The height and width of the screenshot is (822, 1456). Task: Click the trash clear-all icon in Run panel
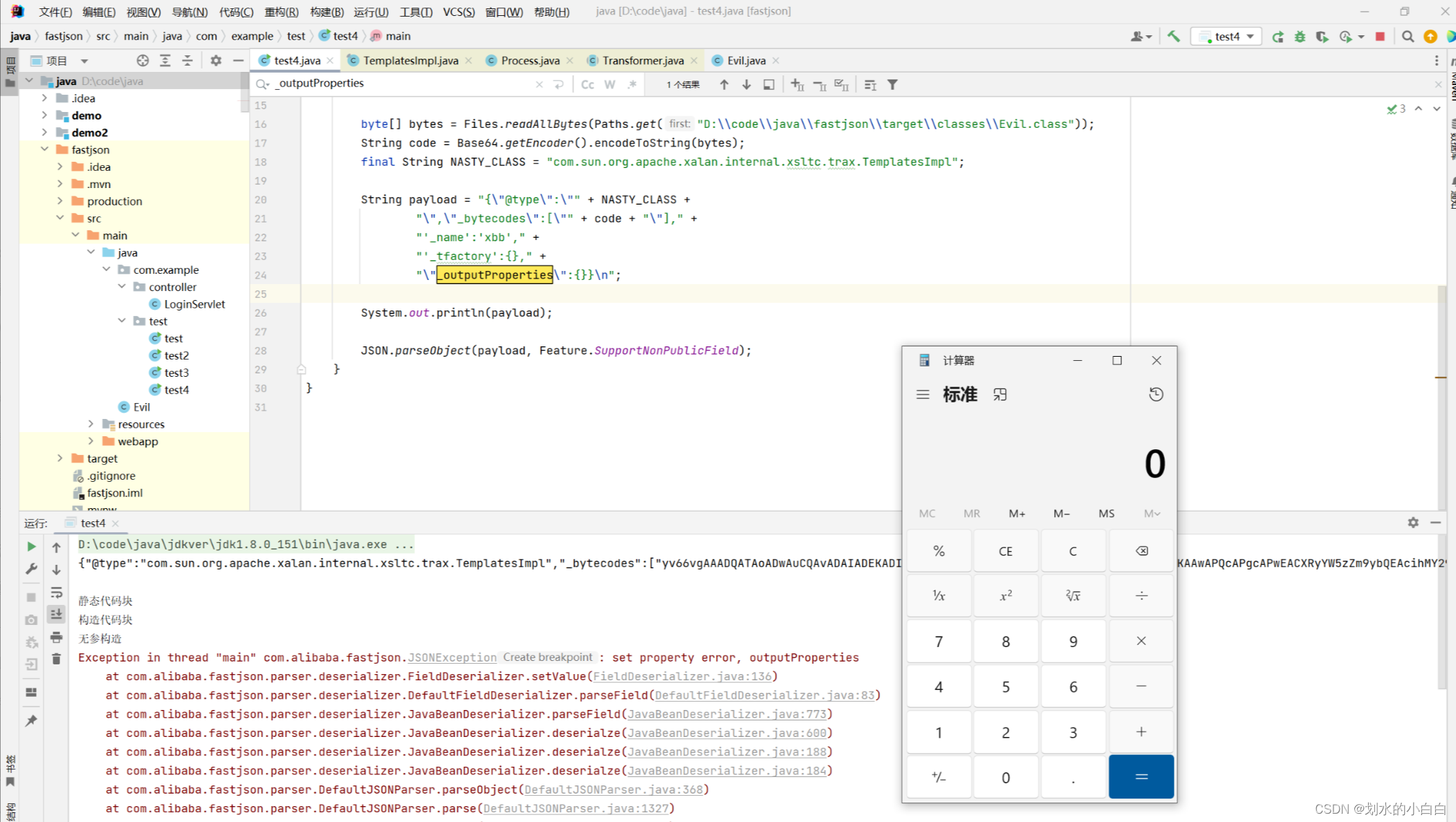click(x=57, y=659)
